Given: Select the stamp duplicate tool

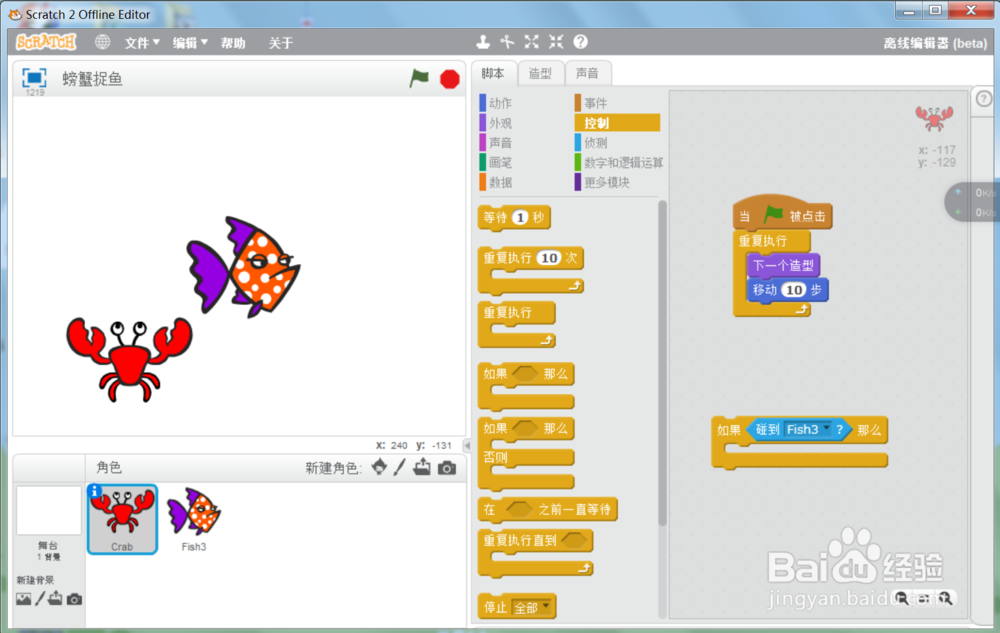Looking at the screenshot, I should coord(483,42).
